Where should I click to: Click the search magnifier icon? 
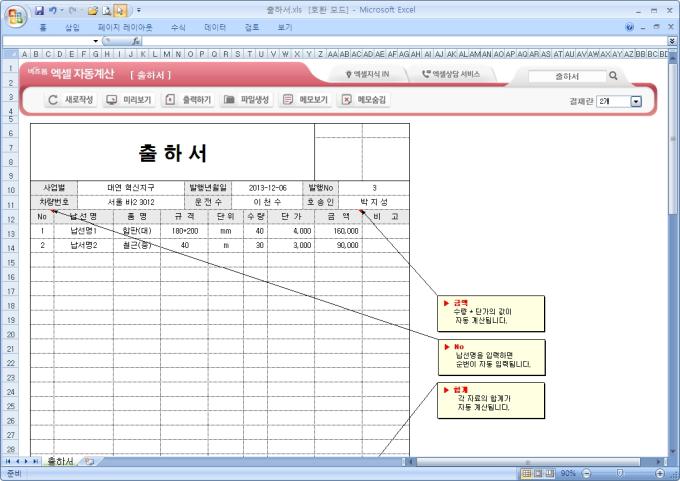click(613, 75)
